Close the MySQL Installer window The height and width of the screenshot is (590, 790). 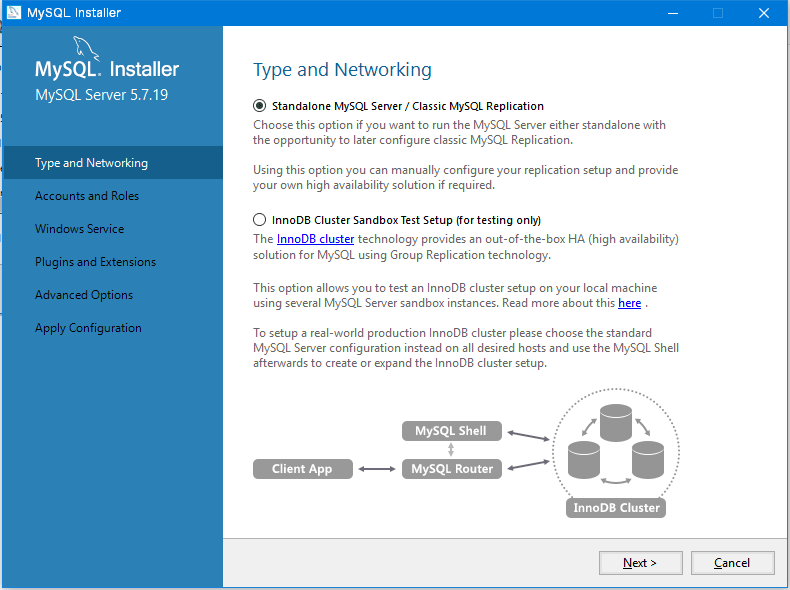tap(764, 13)
